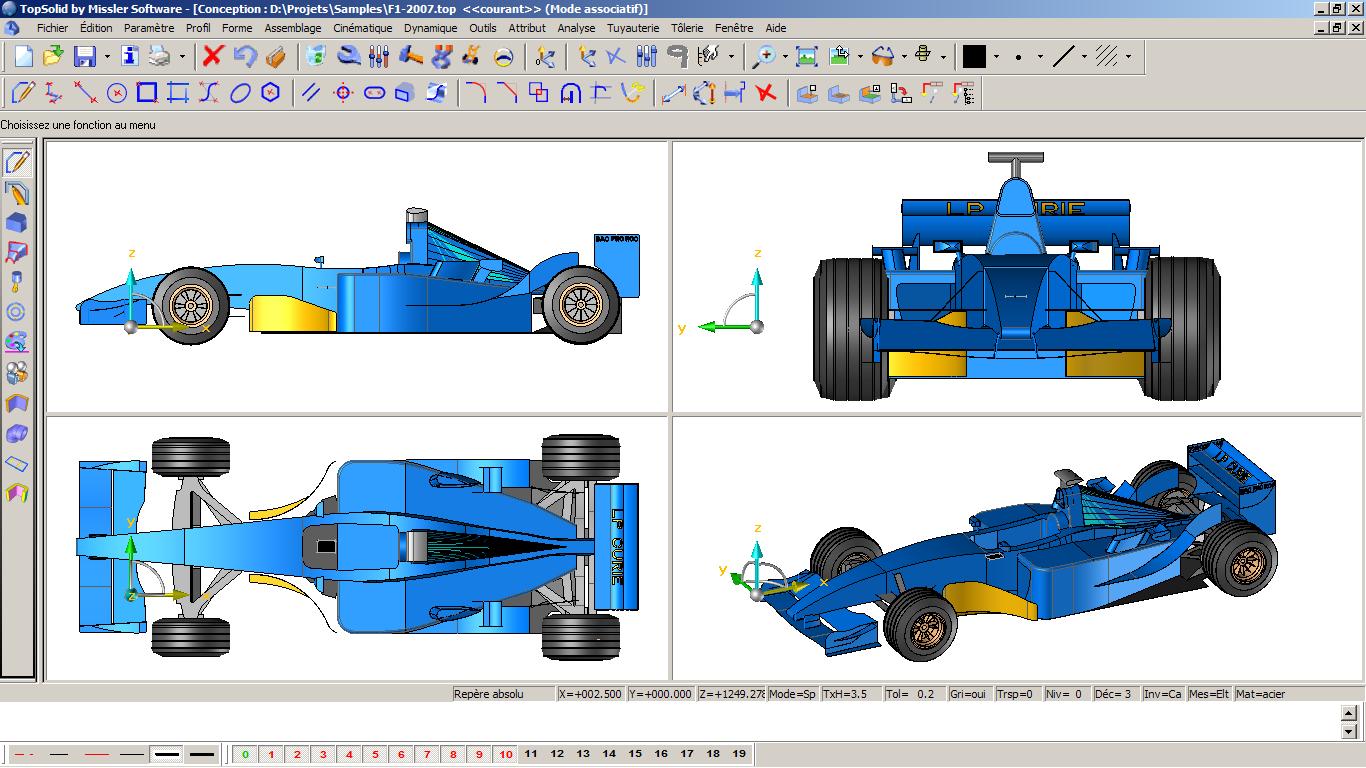Viewport: 1366px width, 768px height.
Task: Select the orange safety glasses rendering icon
Action: [x=883, y=56]
